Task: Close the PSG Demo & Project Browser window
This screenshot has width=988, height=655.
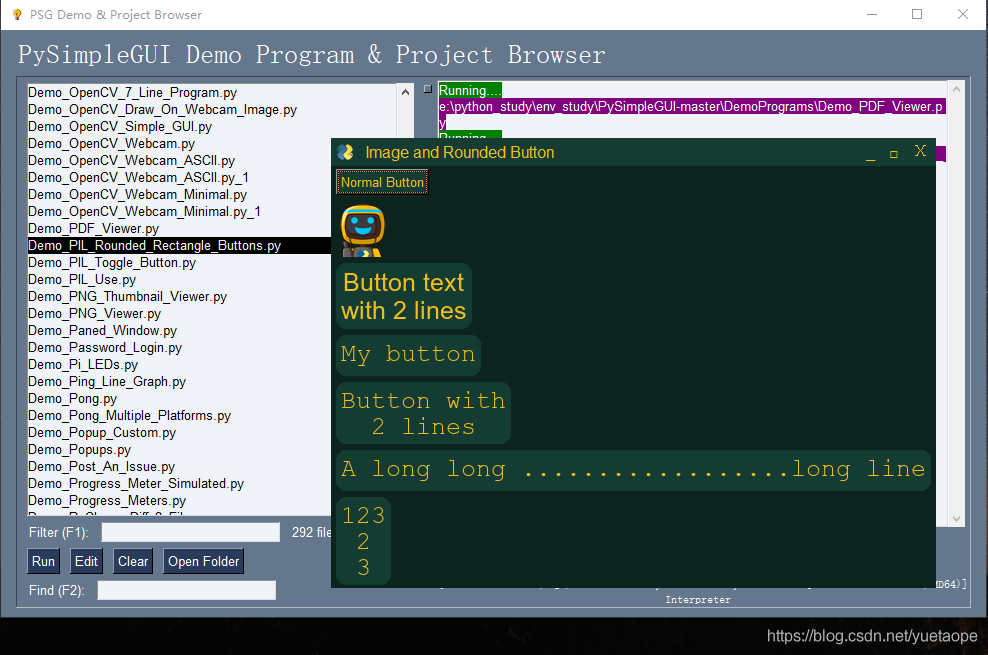Action: click(x=963, y=14)
